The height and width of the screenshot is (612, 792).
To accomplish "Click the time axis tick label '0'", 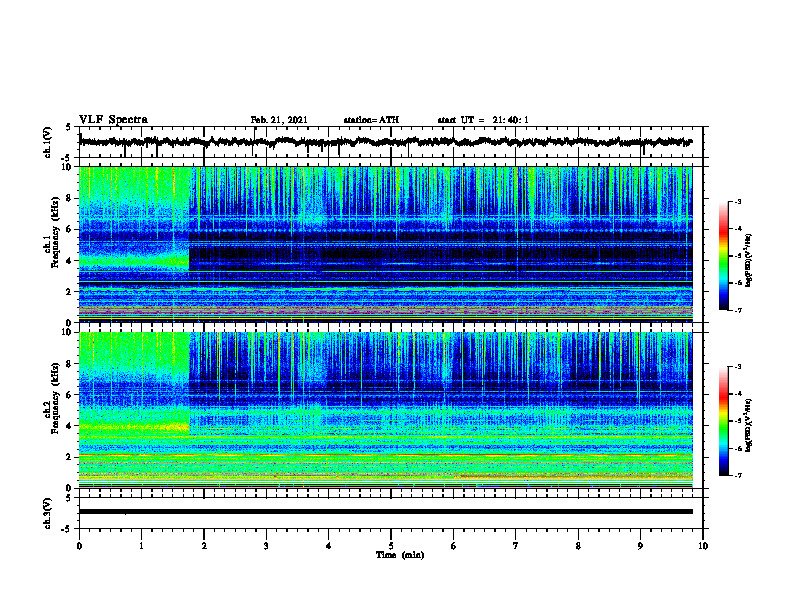I will [79, 545].
